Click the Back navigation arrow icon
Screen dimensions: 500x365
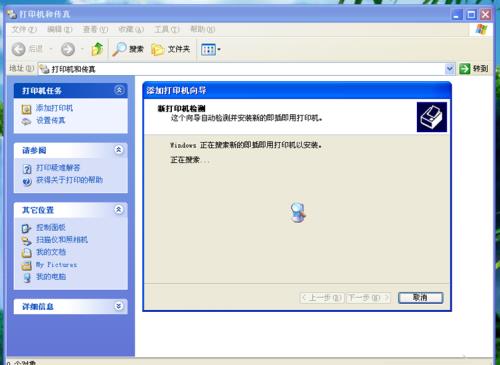point(19,49)
